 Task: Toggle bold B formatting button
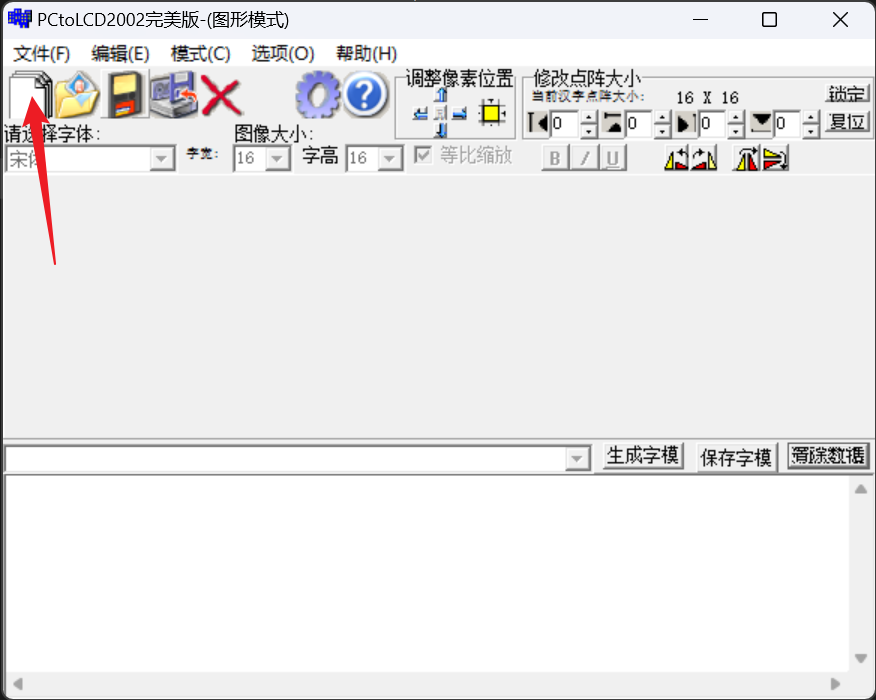555,158
